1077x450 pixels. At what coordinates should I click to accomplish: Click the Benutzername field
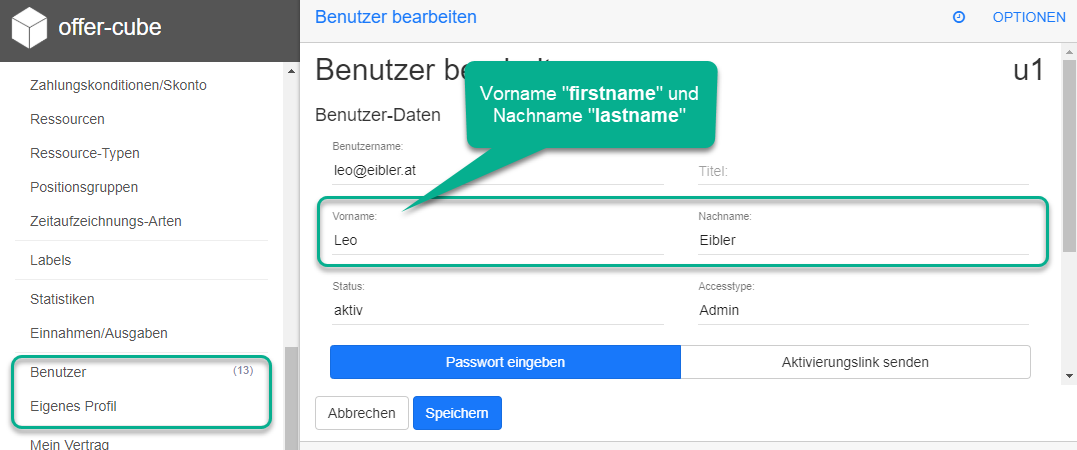(x=497, y=171)
